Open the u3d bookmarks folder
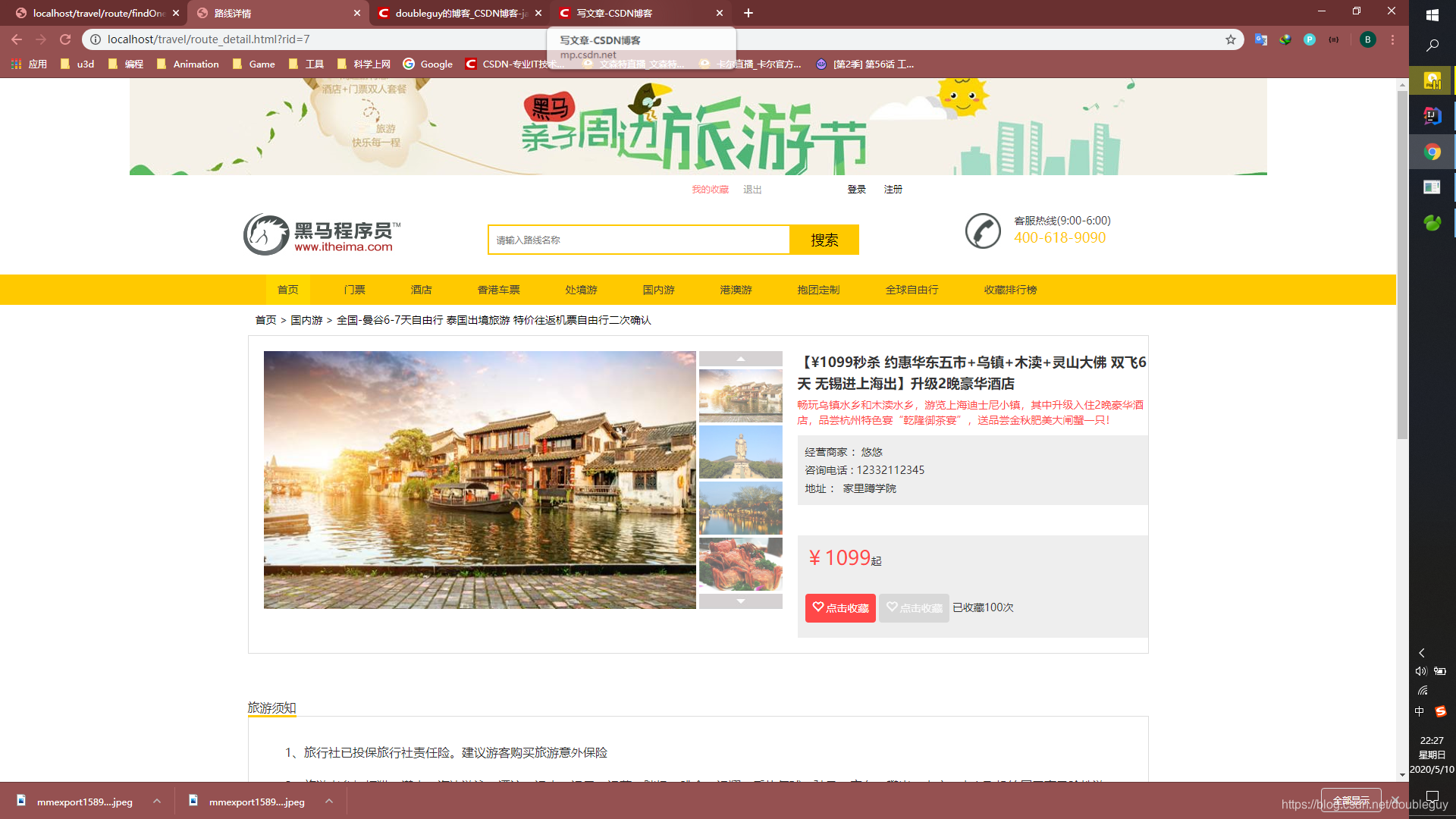Viewport: 1456px width, 819px height. [77, 64]
